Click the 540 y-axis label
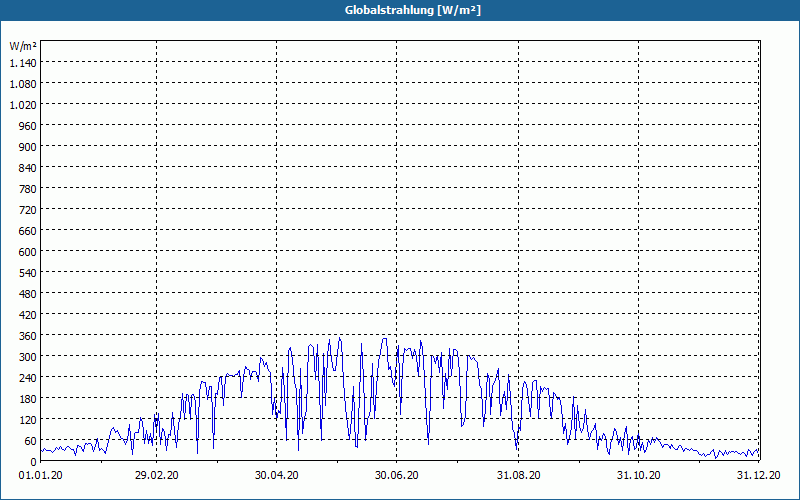The height and width of the screenshot is (500, 800). pyautogui.click(x=29, y=273)
